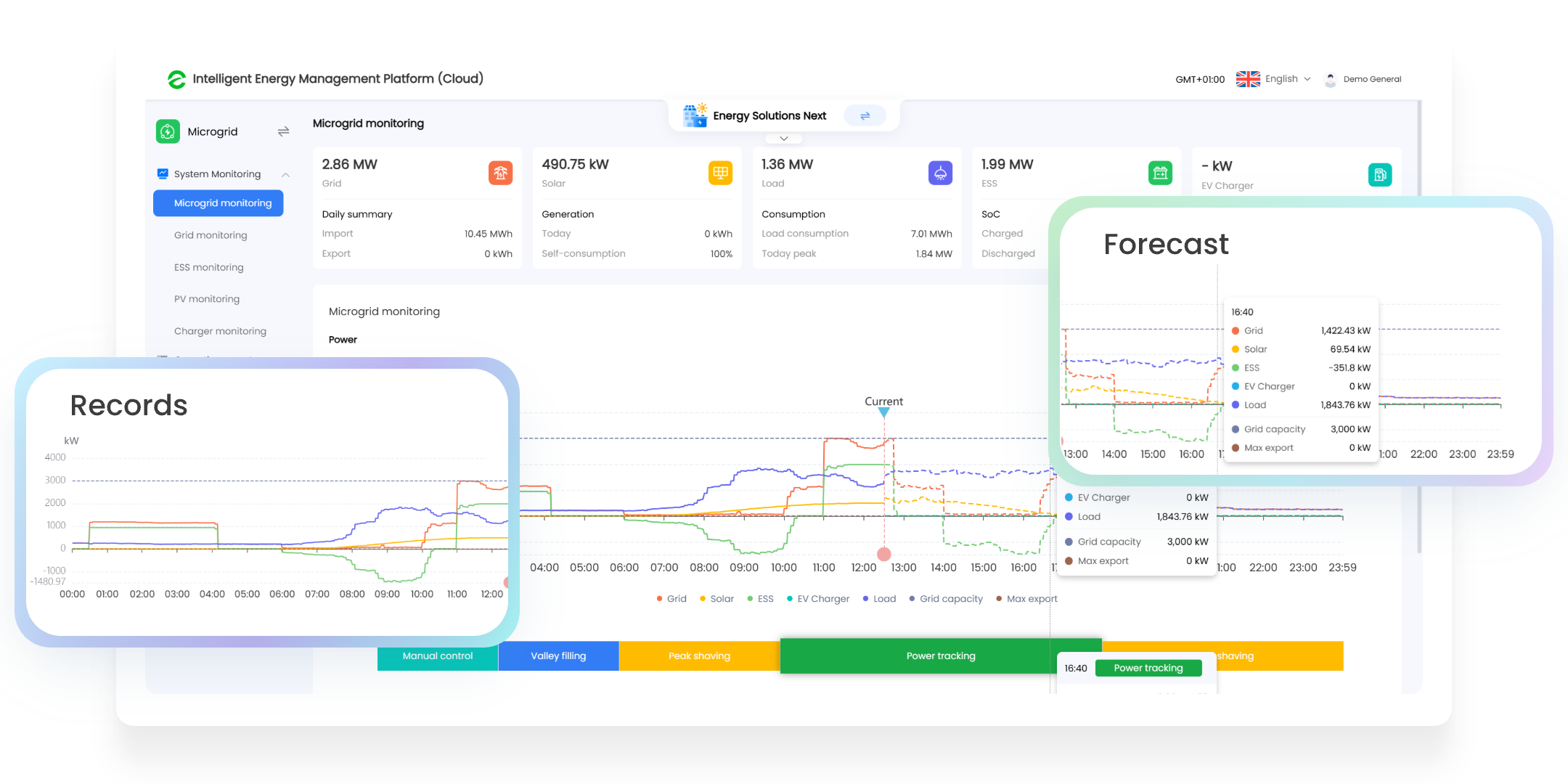The height and width of the screenshot is (784, 1568).
Task: Click the red dot on the time axis
Action: point(883,555)
